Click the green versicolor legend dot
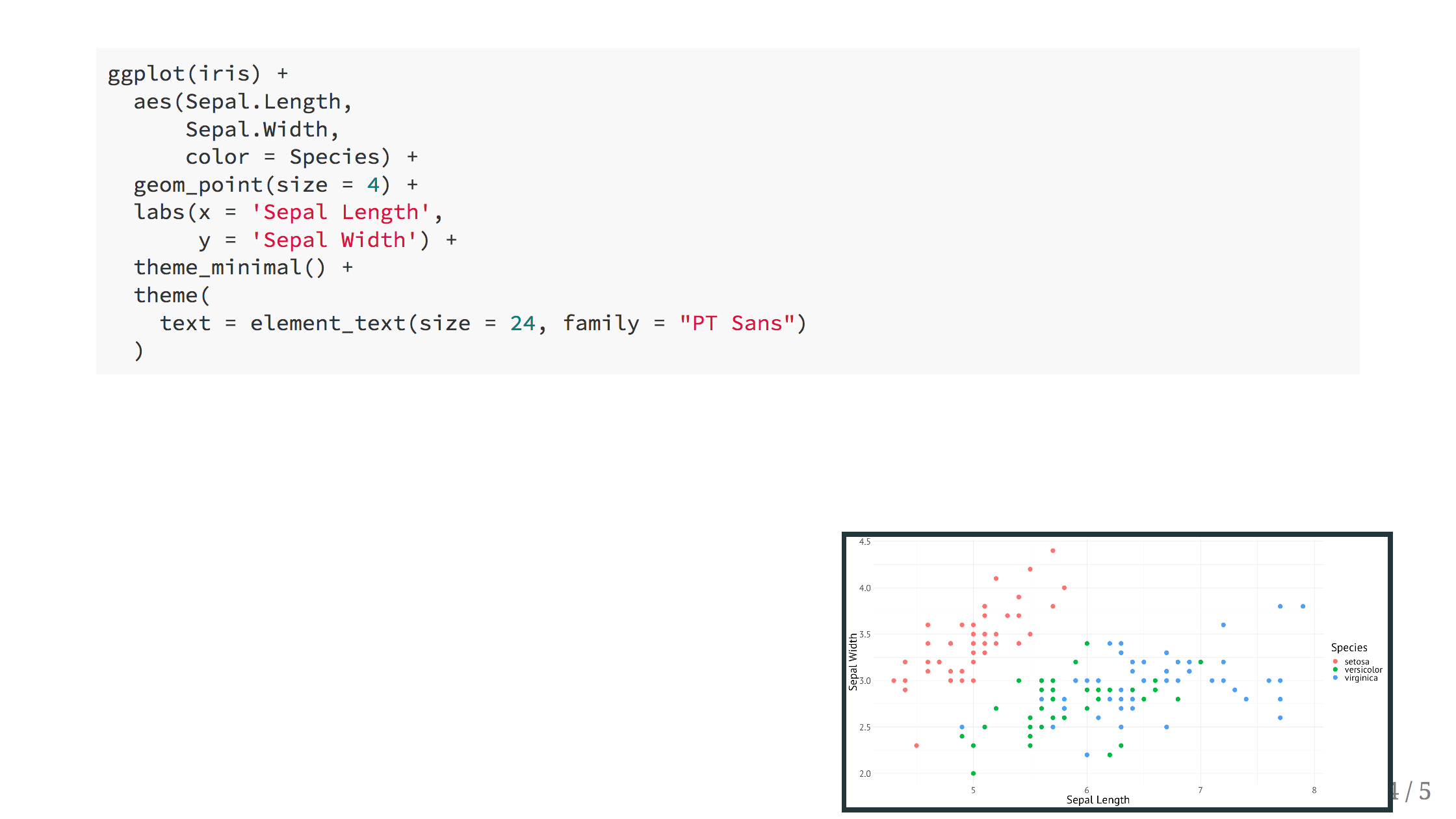Viewport: 1456px width, 819px height. [x=1335, y=669]
